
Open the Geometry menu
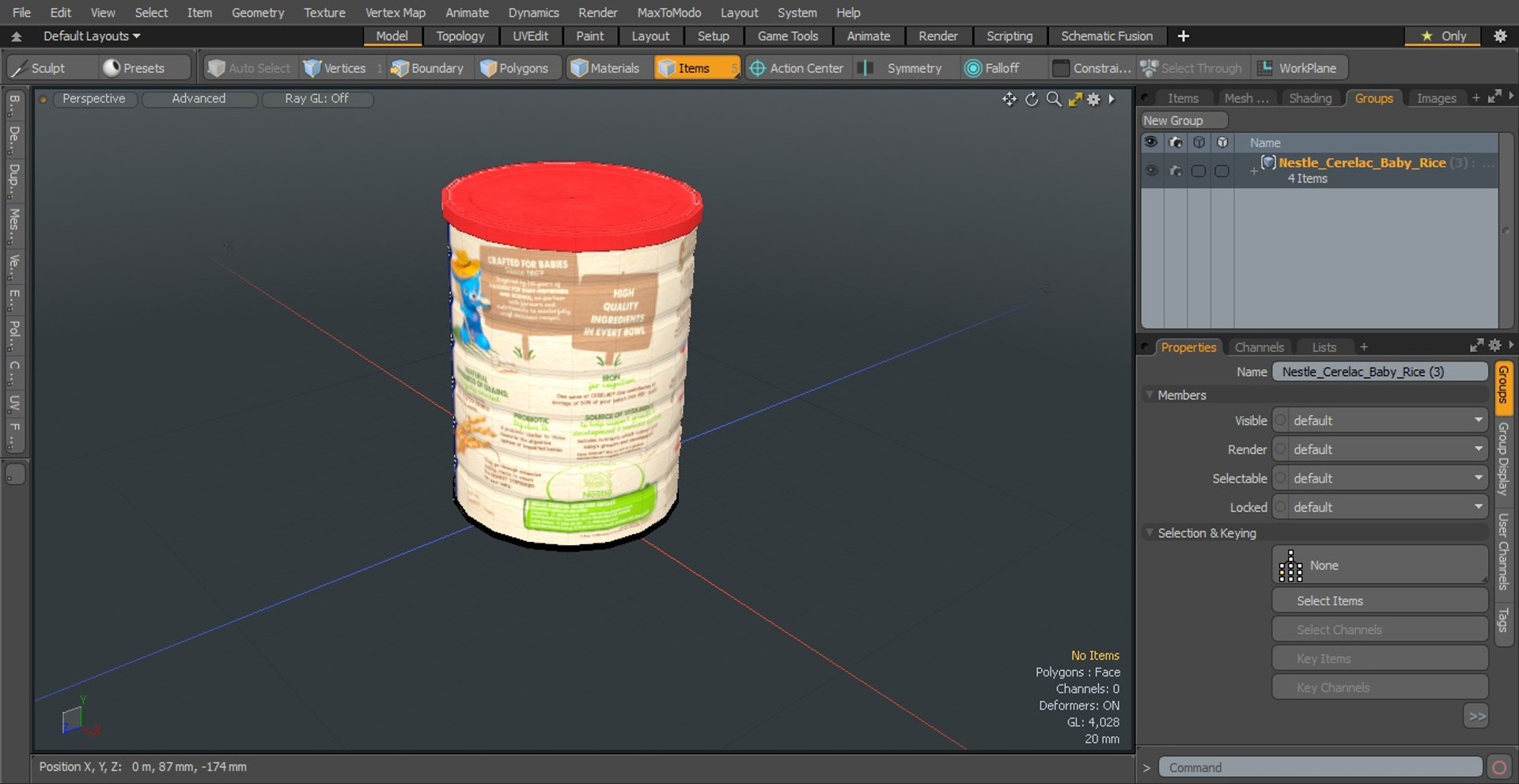click(x=258, y=13)
